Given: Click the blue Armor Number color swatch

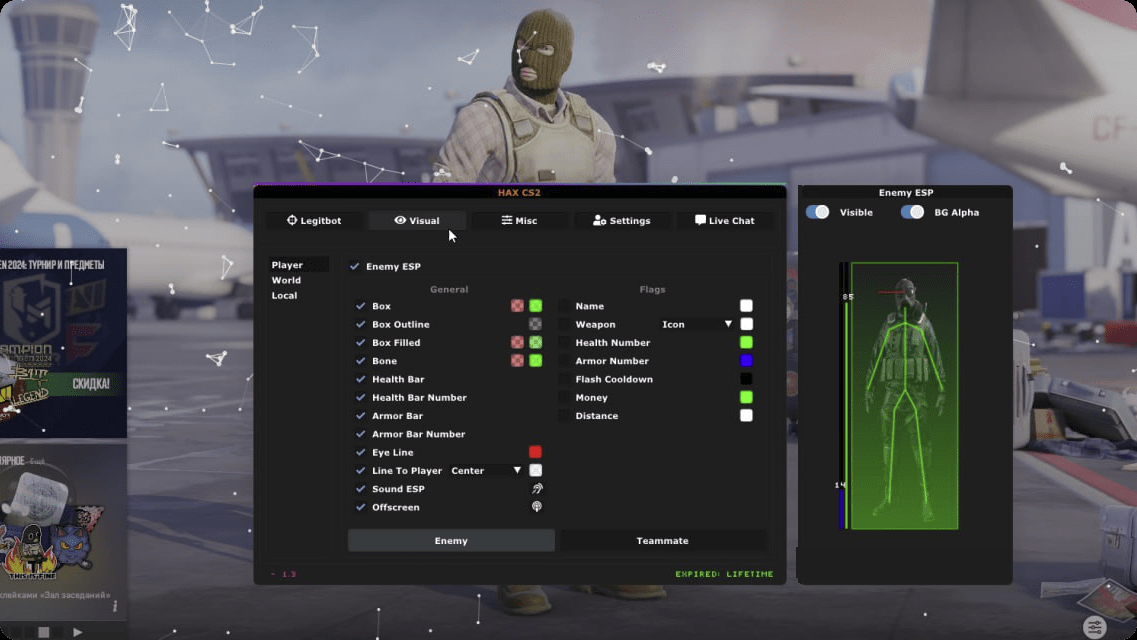Looking at the screenshot, I should [746, 361].
